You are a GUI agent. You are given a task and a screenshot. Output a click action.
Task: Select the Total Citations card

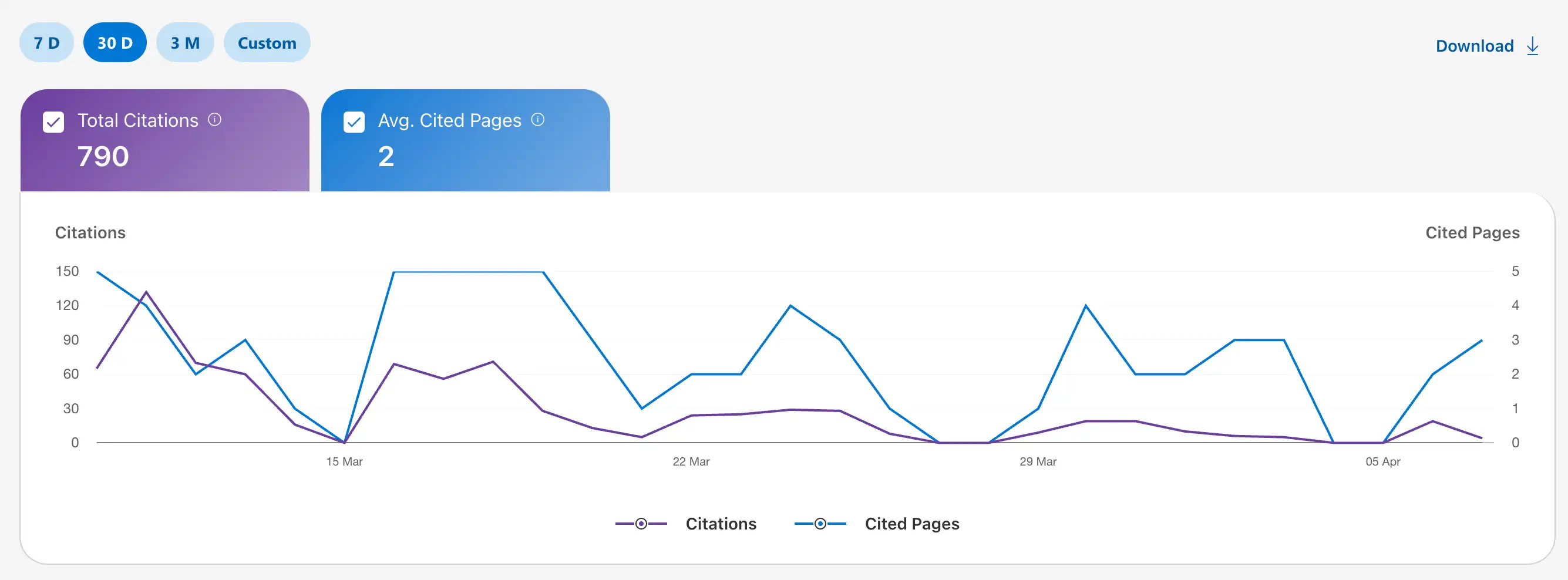[166, 140]
